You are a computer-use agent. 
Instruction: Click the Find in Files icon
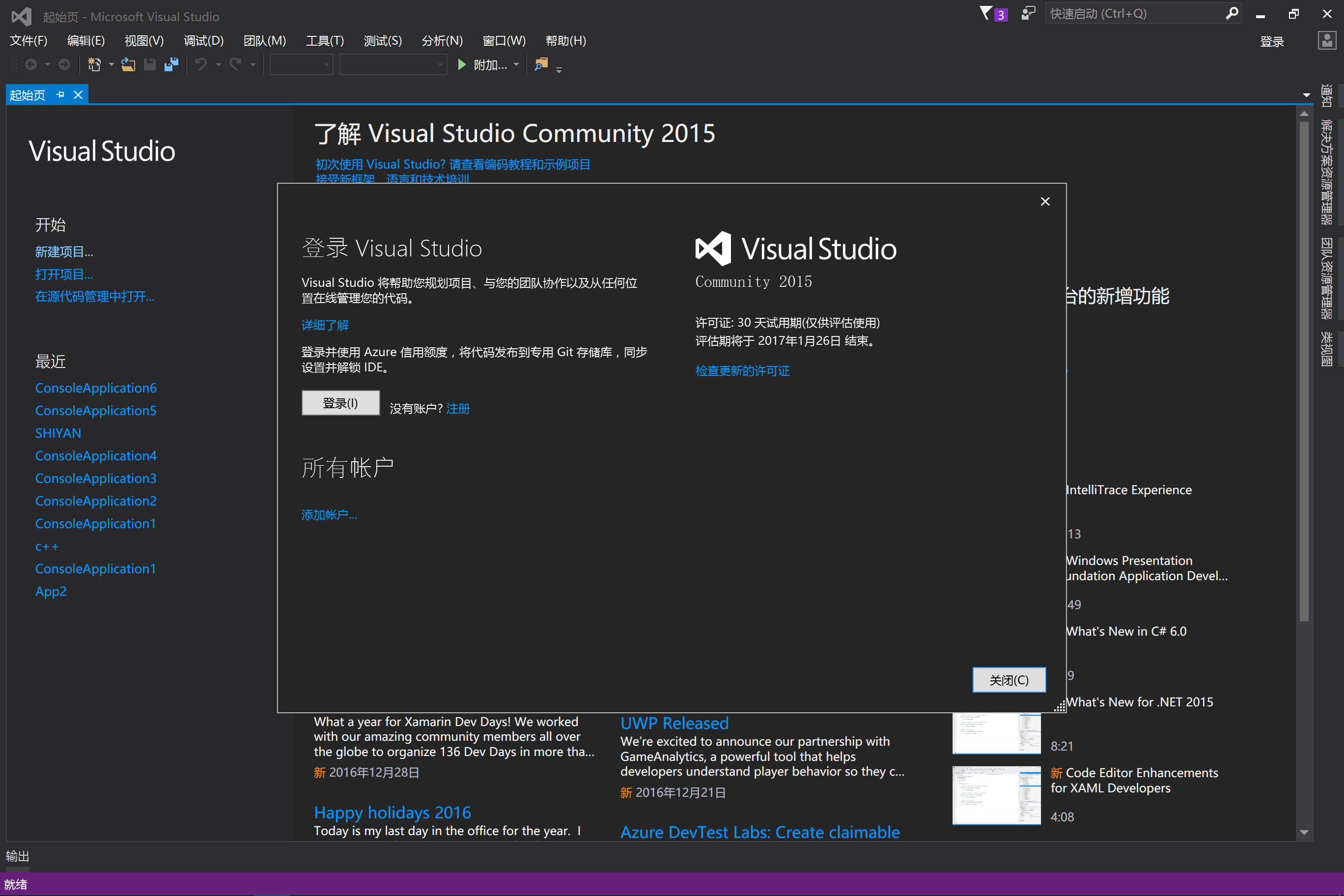click(x=540, y=64)
